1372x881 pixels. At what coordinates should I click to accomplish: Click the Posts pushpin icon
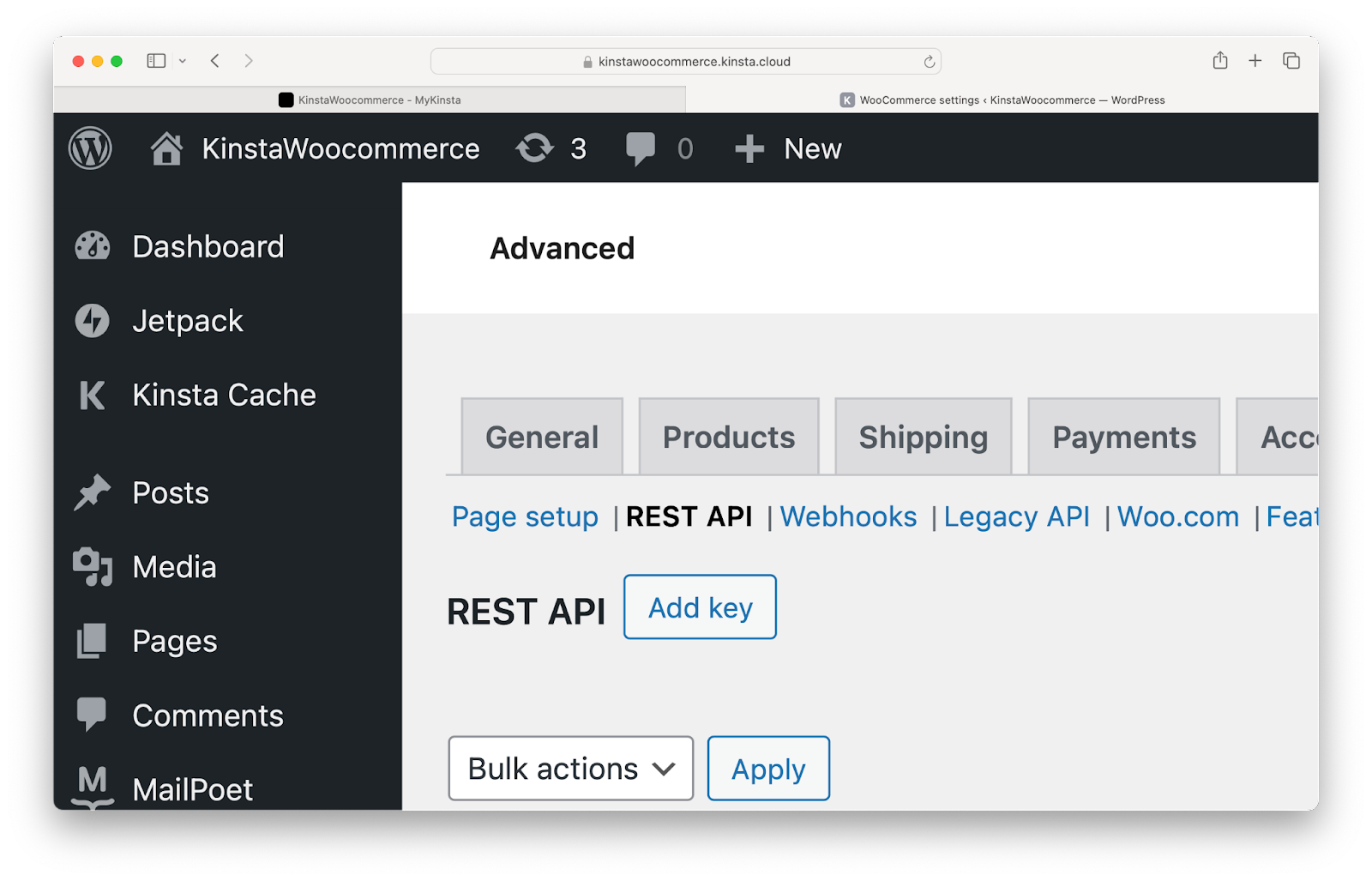point(92,493)
